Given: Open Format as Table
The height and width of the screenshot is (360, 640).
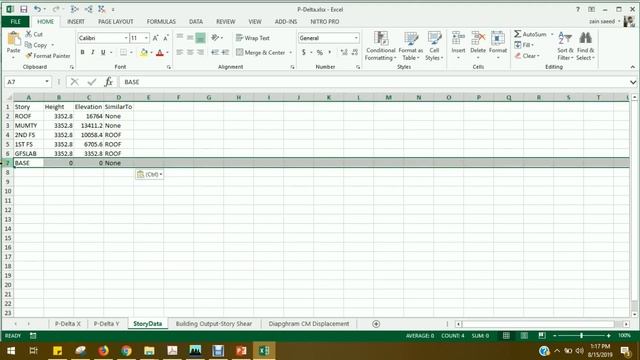Looking at the screenshot, I should point(411,46).
